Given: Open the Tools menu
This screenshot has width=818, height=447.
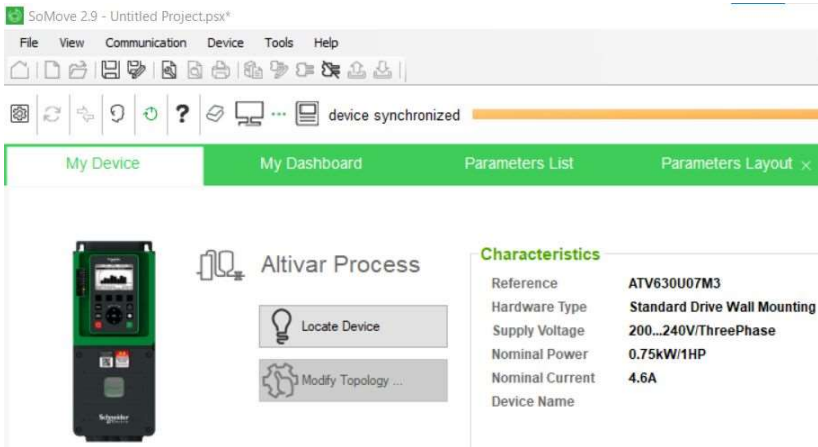Looking at the screenshot, I should point(279,43).
